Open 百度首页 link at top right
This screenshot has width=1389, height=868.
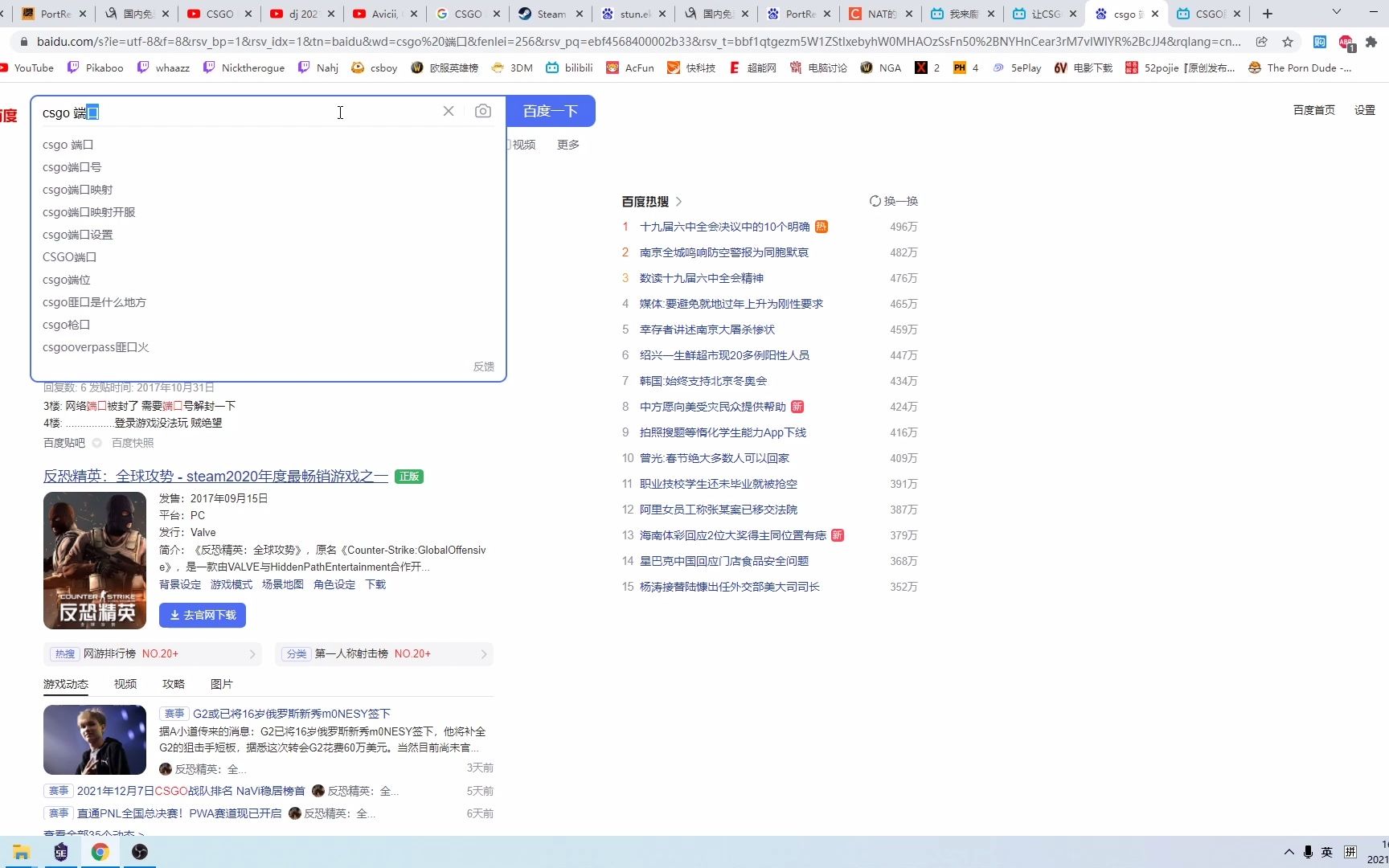click(x=1313, y=110)
